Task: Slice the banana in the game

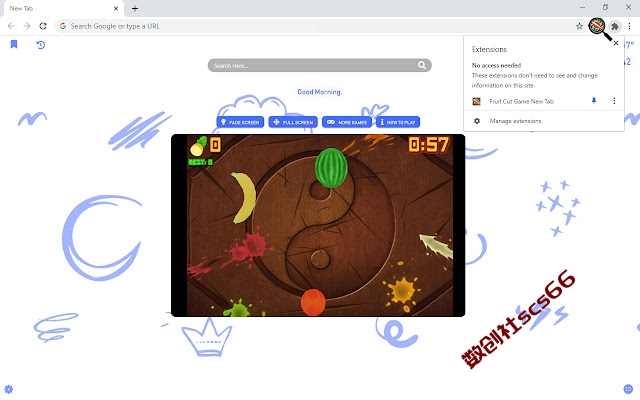Action: [x=244, y=198]
